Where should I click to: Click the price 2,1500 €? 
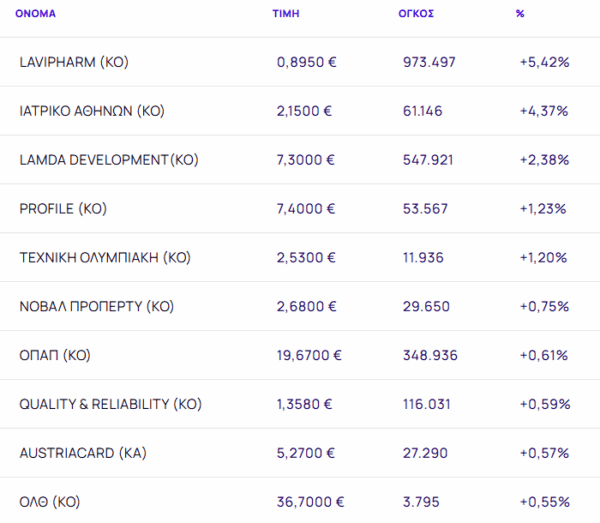click(x=304, y=111)
